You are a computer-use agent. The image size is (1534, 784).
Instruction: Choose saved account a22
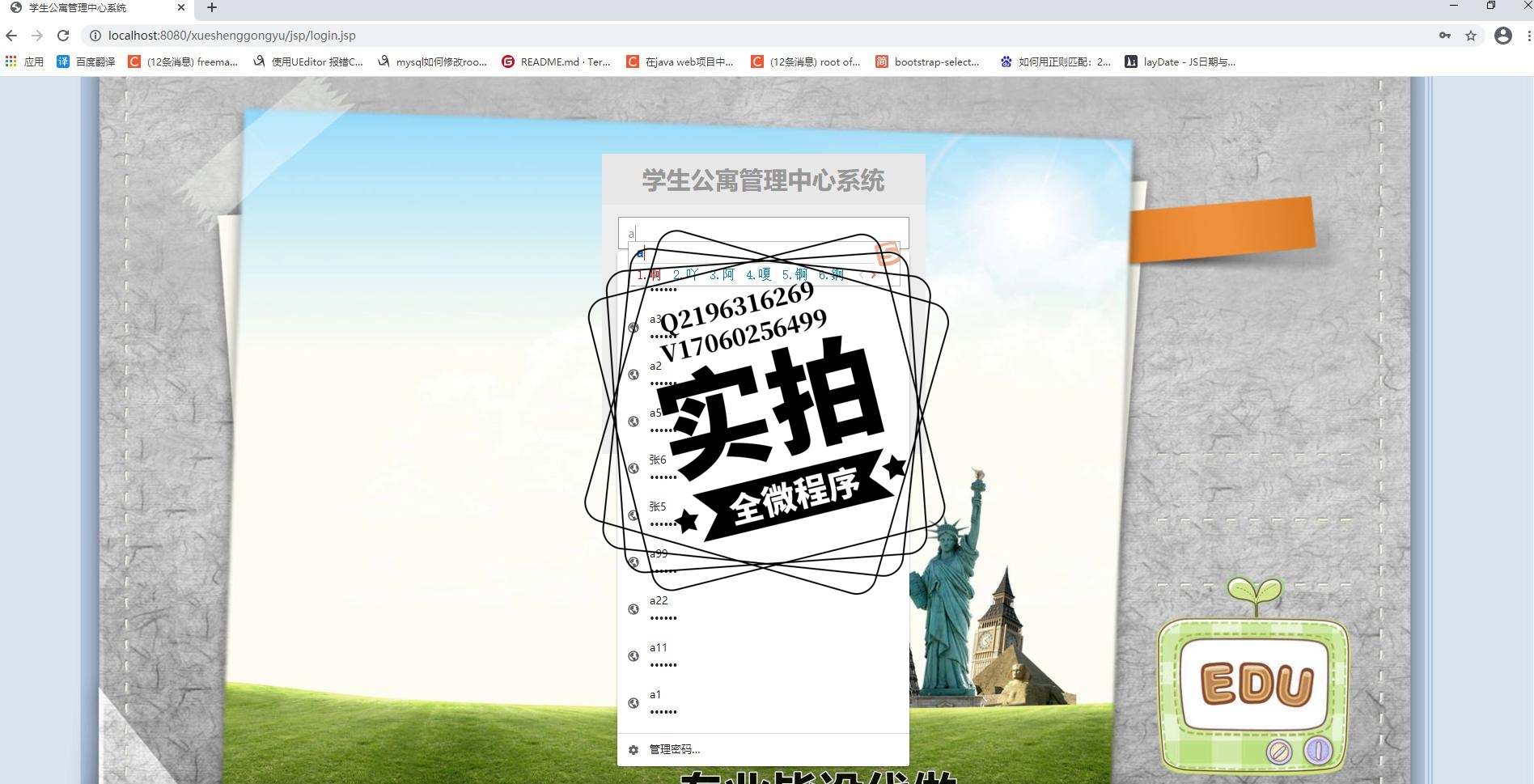(763, 609)
